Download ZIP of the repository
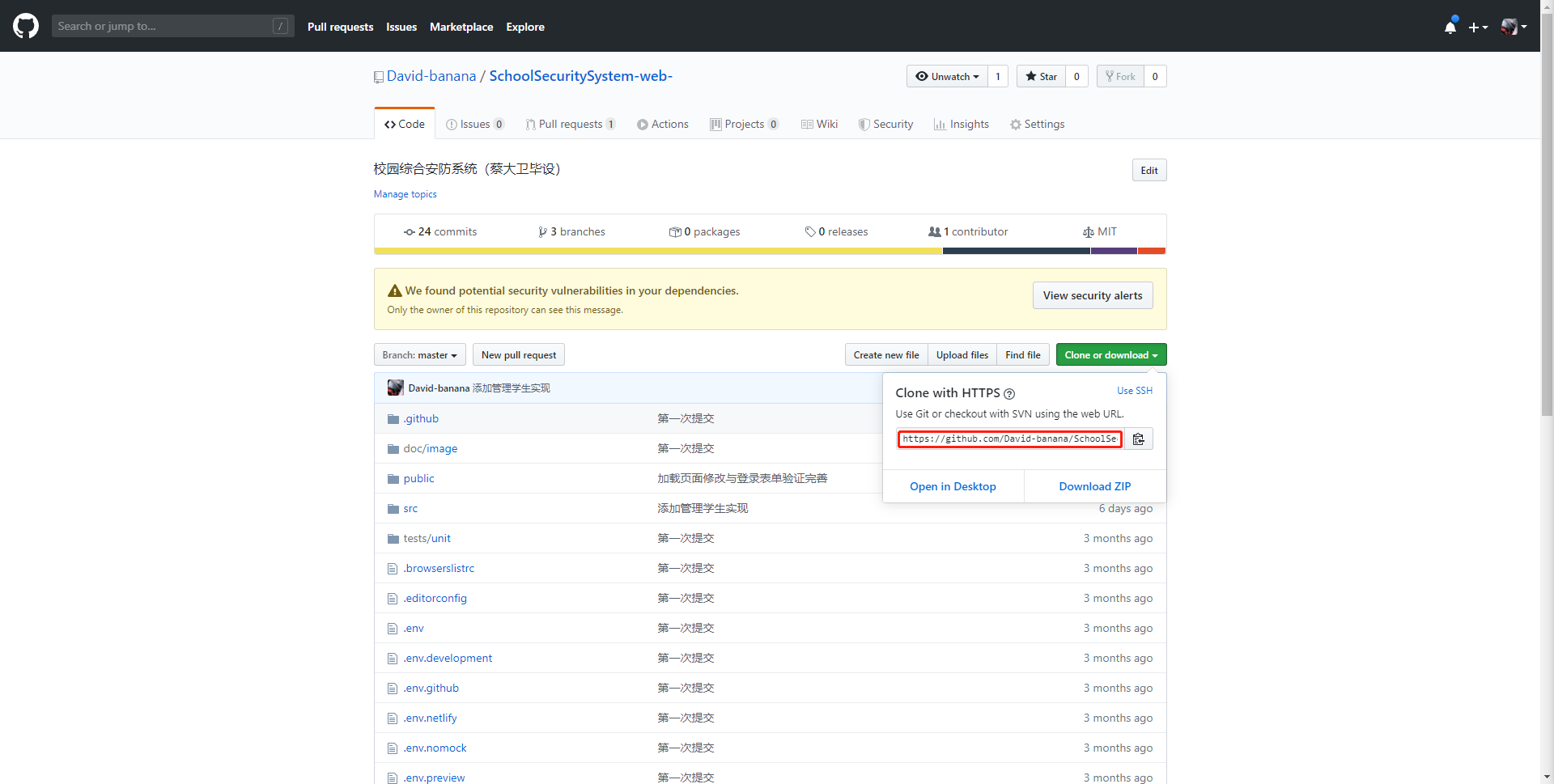The width and height of the screenshot is (1554, 784). click(x=1095, y=486)
